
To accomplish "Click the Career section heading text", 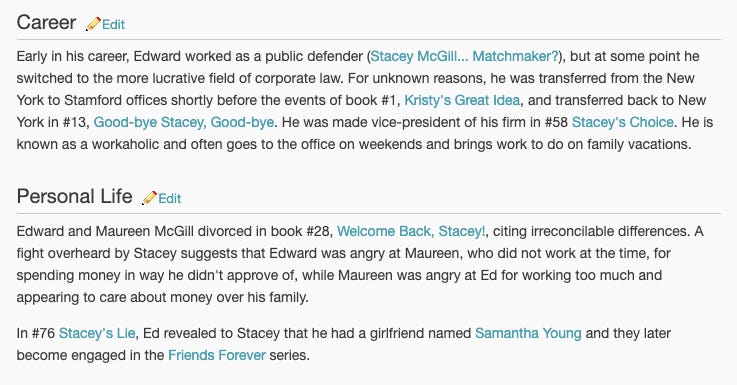I will click(x=46, y=23).
